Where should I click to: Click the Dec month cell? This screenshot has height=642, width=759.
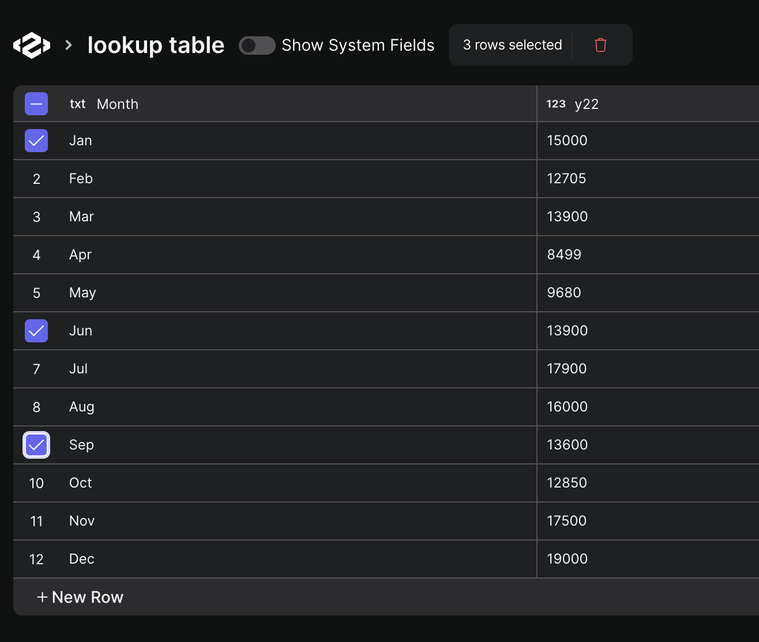[x=298, y=559]
